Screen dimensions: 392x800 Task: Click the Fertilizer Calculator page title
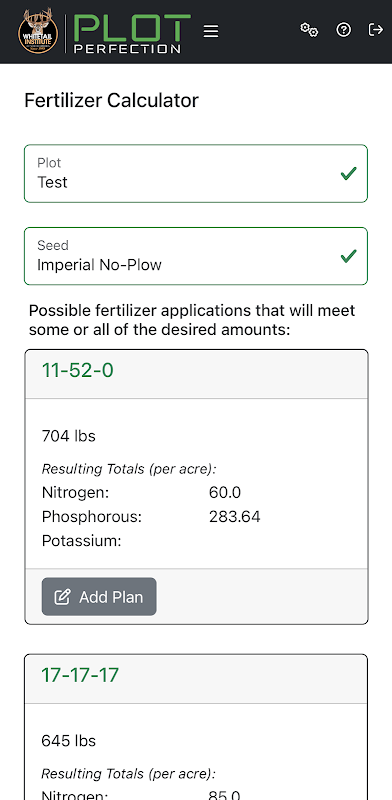(x=111, y=101)
